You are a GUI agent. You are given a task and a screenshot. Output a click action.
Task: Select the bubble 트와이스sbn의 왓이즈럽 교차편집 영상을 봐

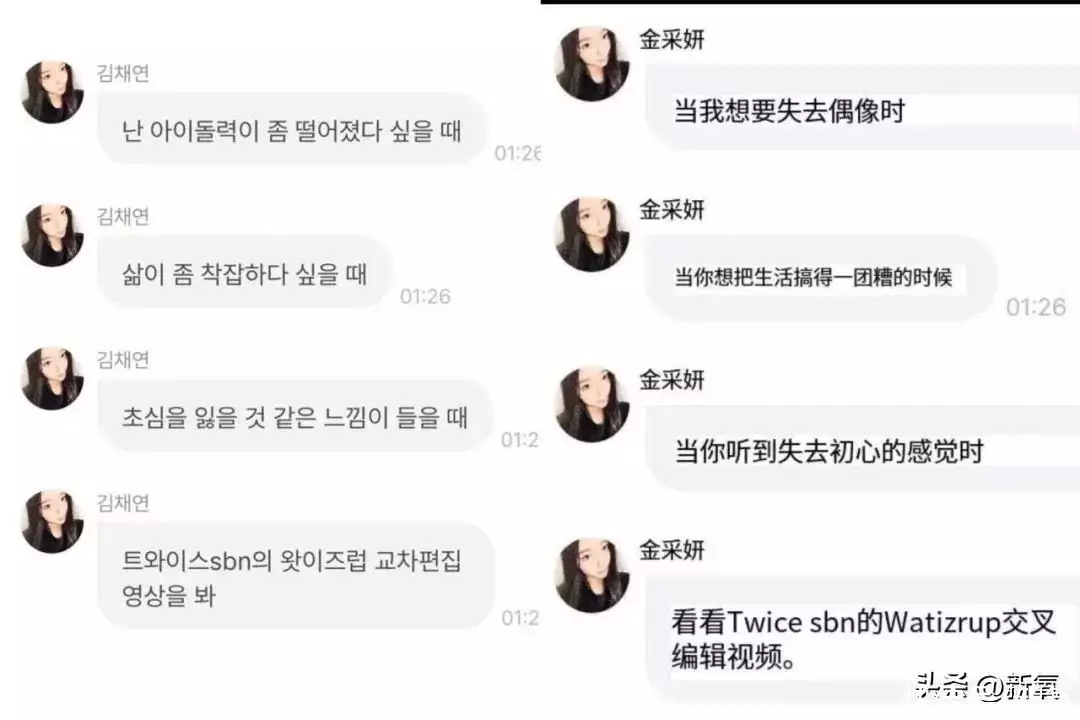296,576
